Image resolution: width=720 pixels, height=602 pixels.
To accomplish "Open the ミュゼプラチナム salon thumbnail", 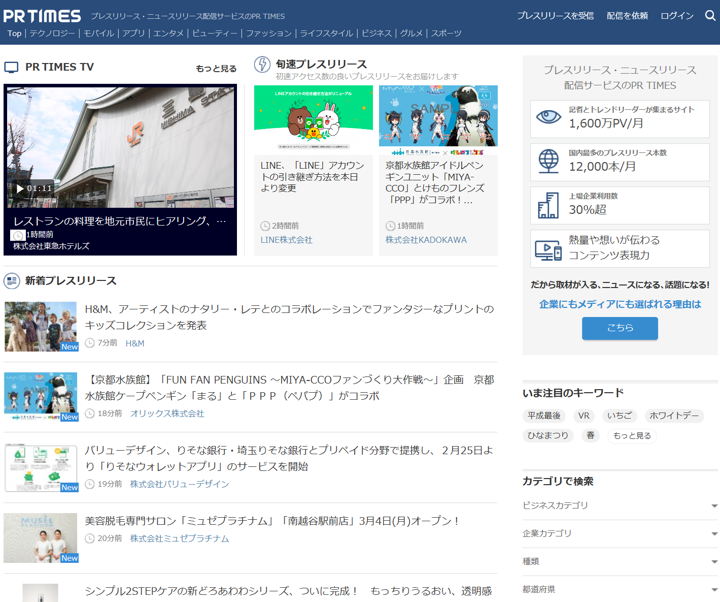I will 41,538.
